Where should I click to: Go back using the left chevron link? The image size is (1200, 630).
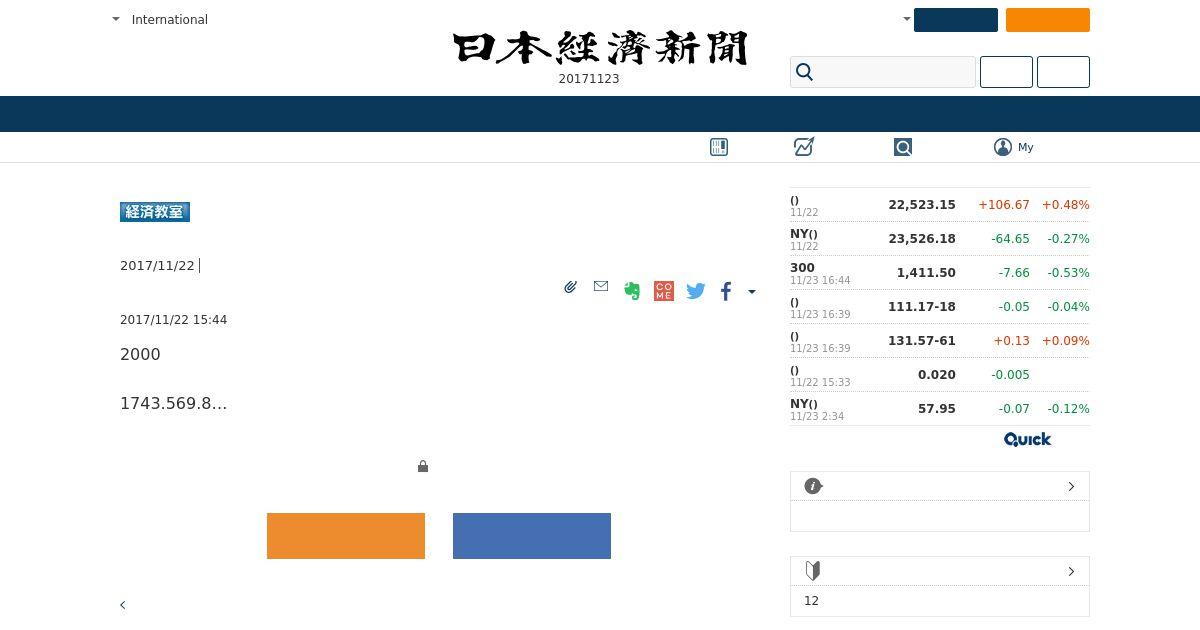(x=123, y=605)
